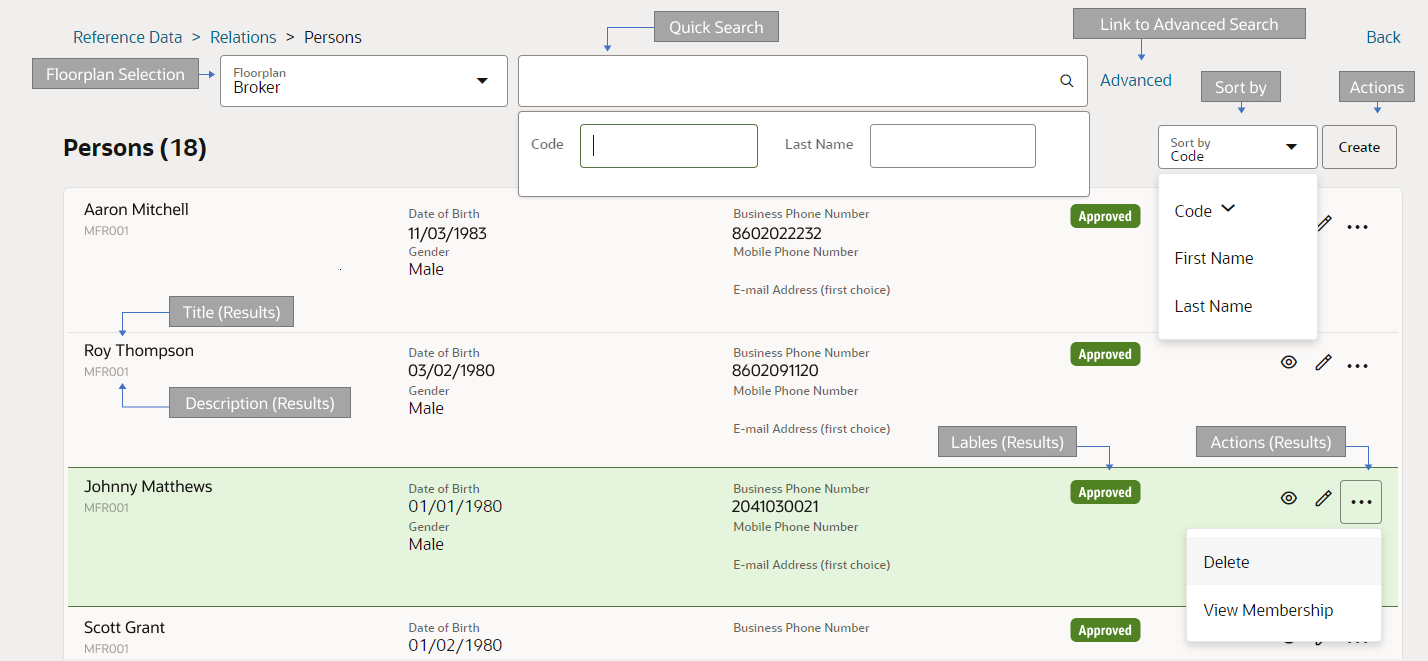The image size is (1428, 661).
Task: Edit Johnny Matthews with the pencil icon
Action: pos(1323,498)
